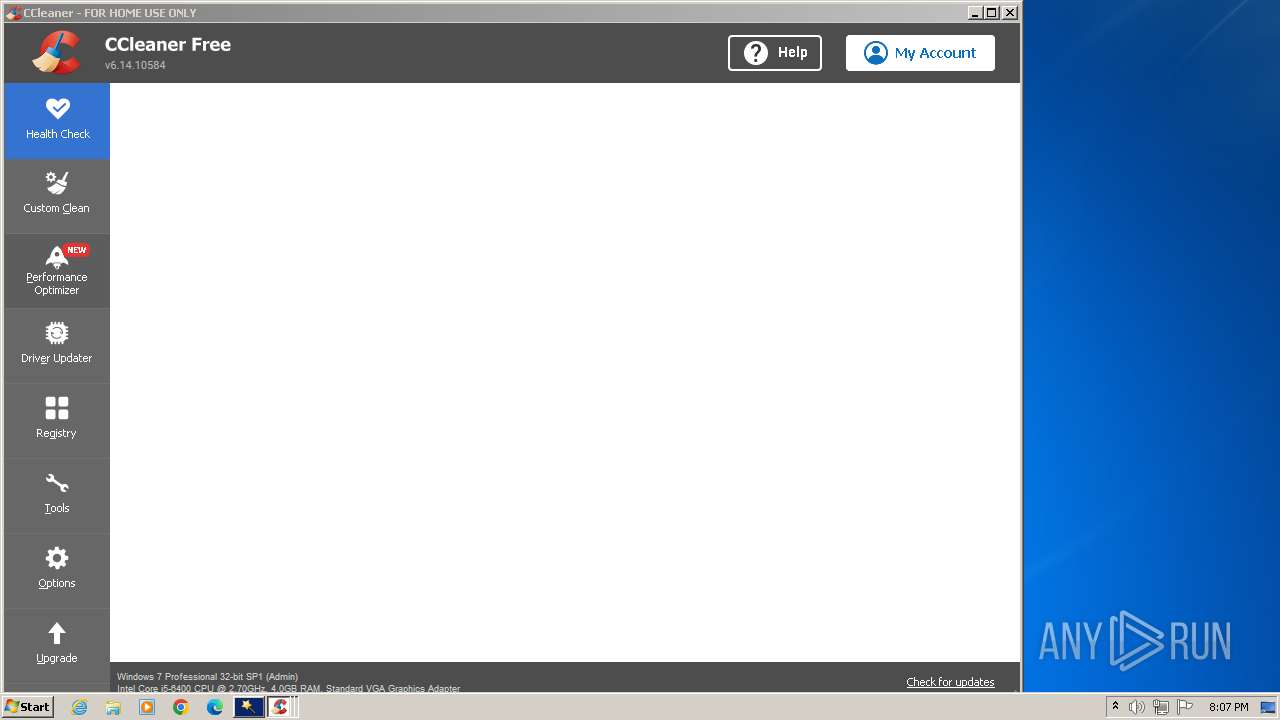Launch Internet Explorer from taskbar
This screenshot has height=720, width=1280.
coord(80,707)
